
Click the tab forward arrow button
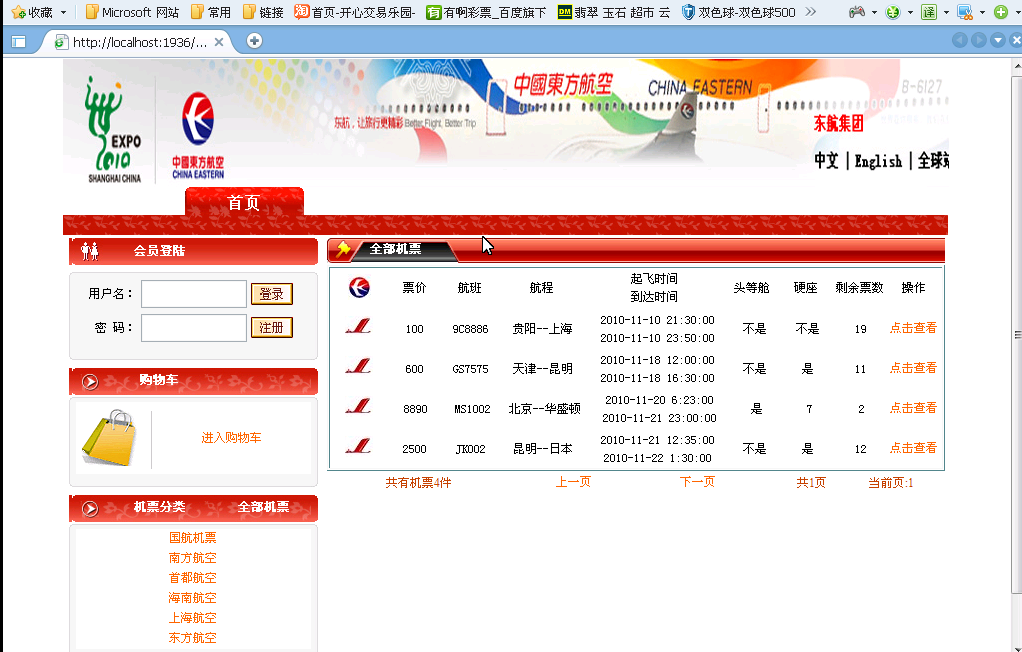click(978, 40)
